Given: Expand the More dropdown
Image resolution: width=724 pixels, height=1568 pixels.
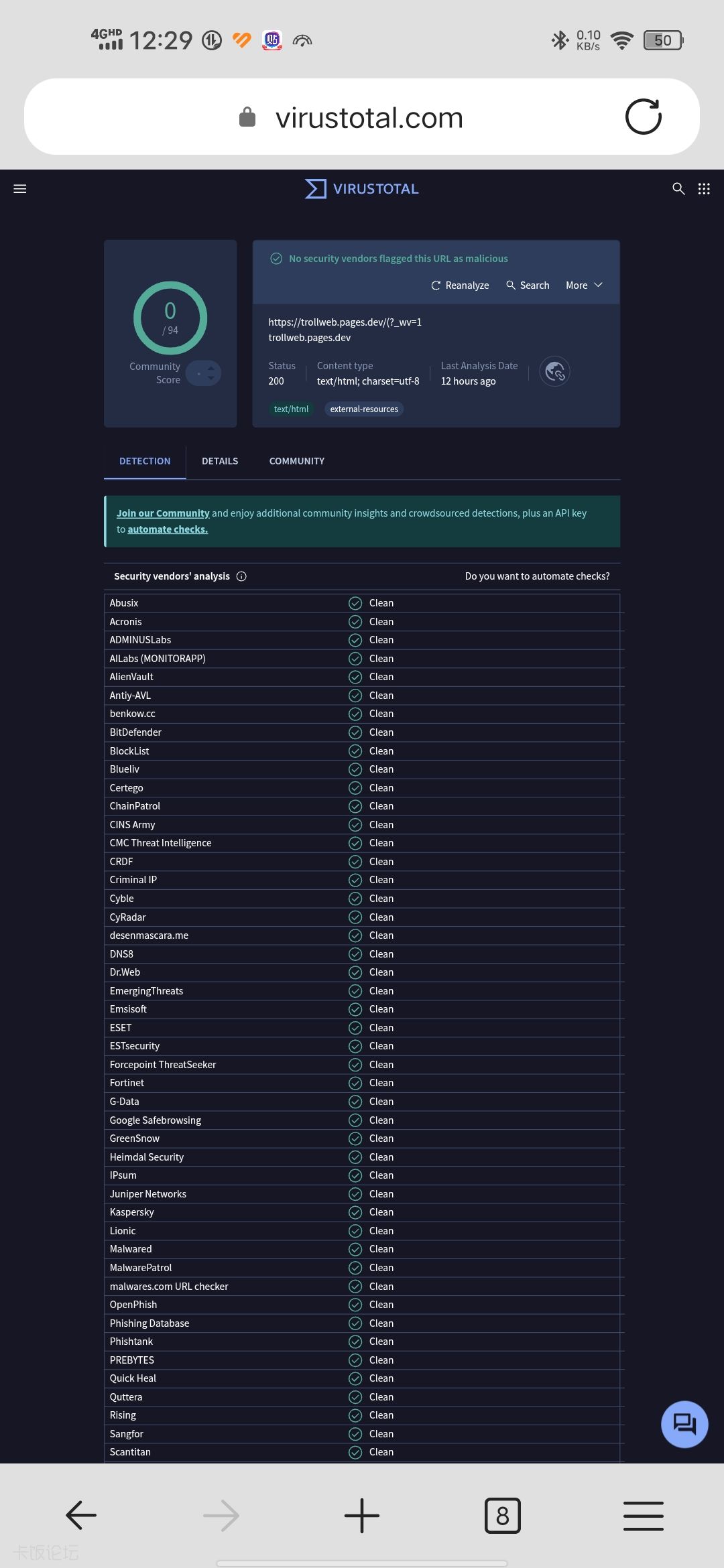Looking at the screenshot, I should (584, 285).
